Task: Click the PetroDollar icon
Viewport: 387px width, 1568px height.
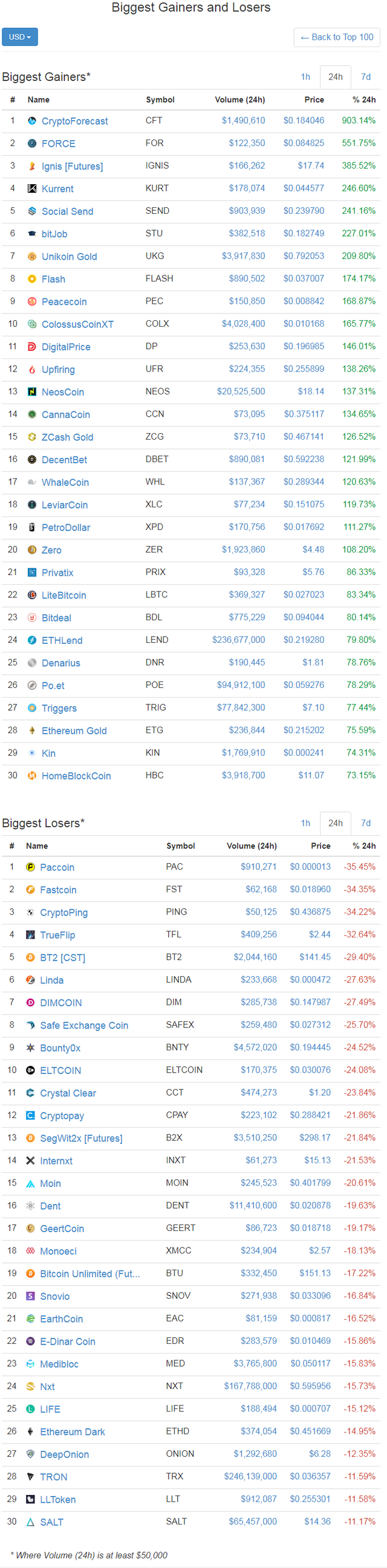Action: click(x=31, y=527)
